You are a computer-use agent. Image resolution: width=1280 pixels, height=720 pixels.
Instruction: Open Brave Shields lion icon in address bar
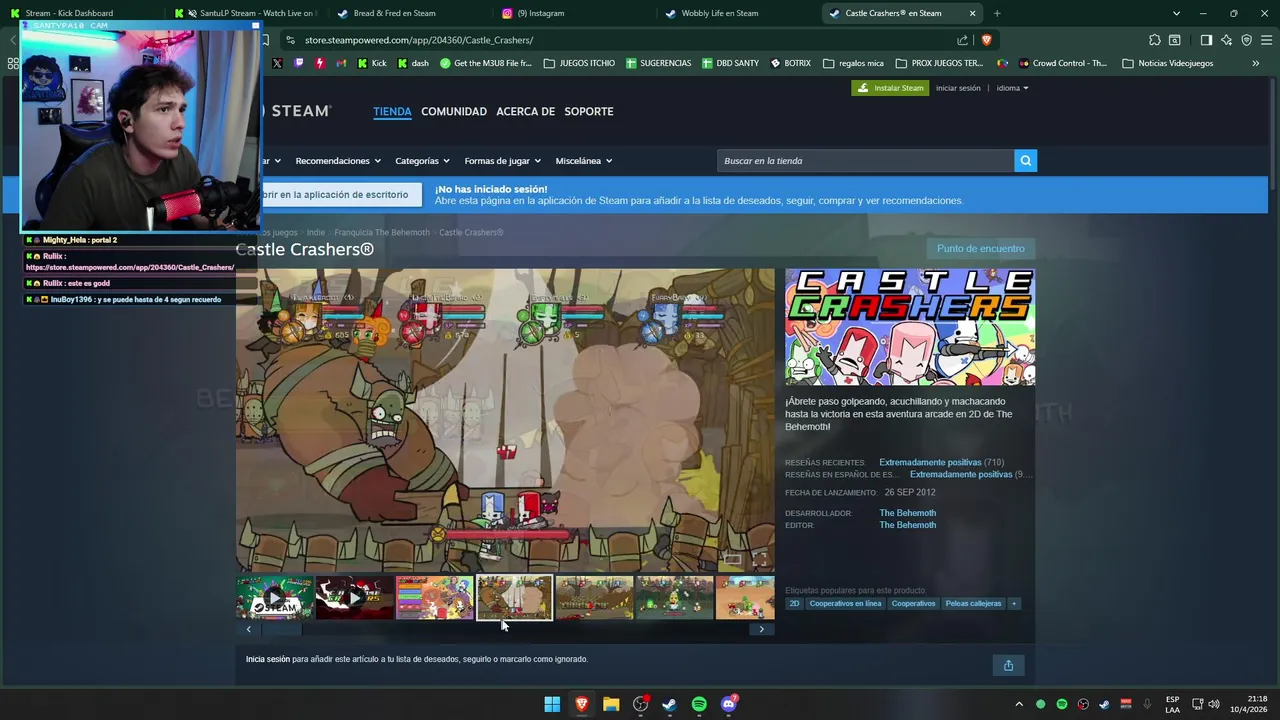click(986, 40)
